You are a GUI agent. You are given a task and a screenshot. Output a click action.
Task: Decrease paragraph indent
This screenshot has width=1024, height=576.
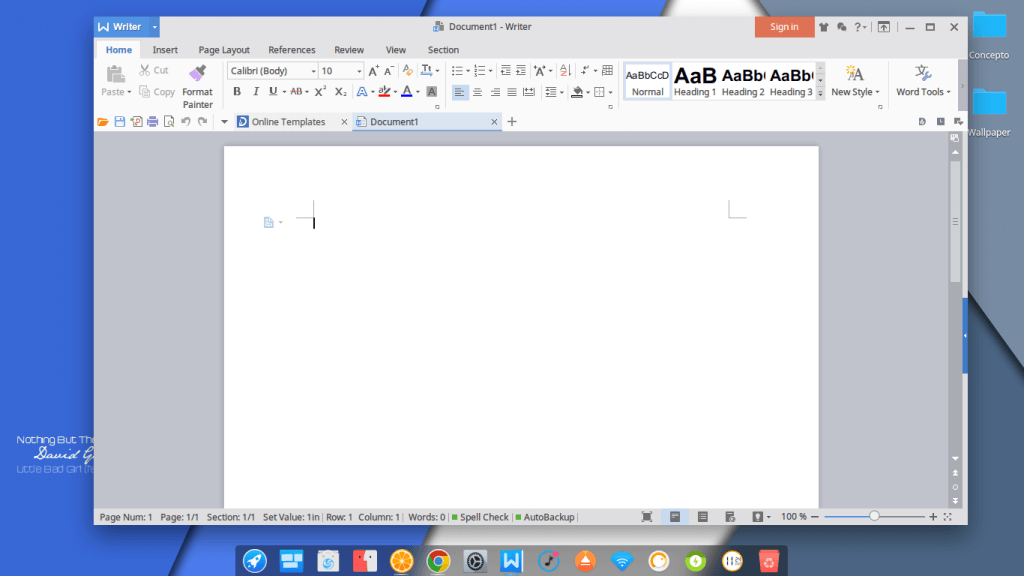pos(505,71)
